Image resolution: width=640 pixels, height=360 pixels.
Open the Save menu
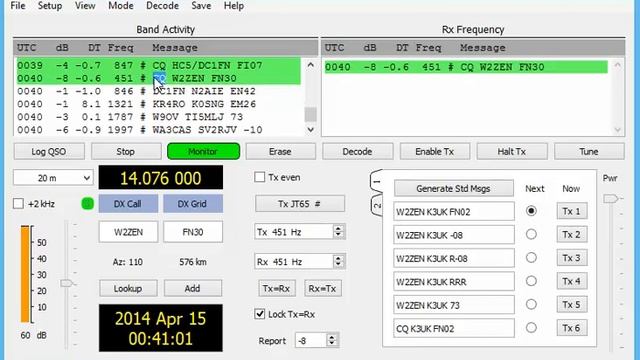point(201,6)
